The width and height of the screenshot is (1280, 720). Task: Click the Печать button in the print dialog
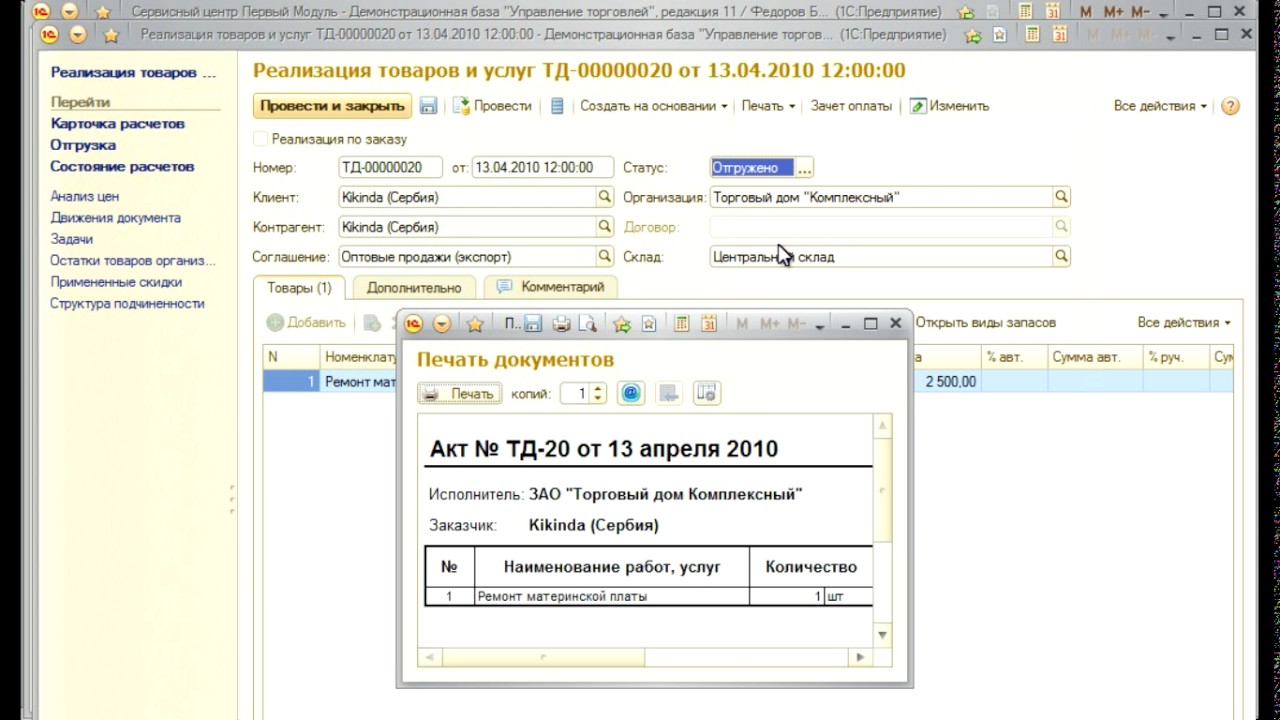tap(459, 393)
